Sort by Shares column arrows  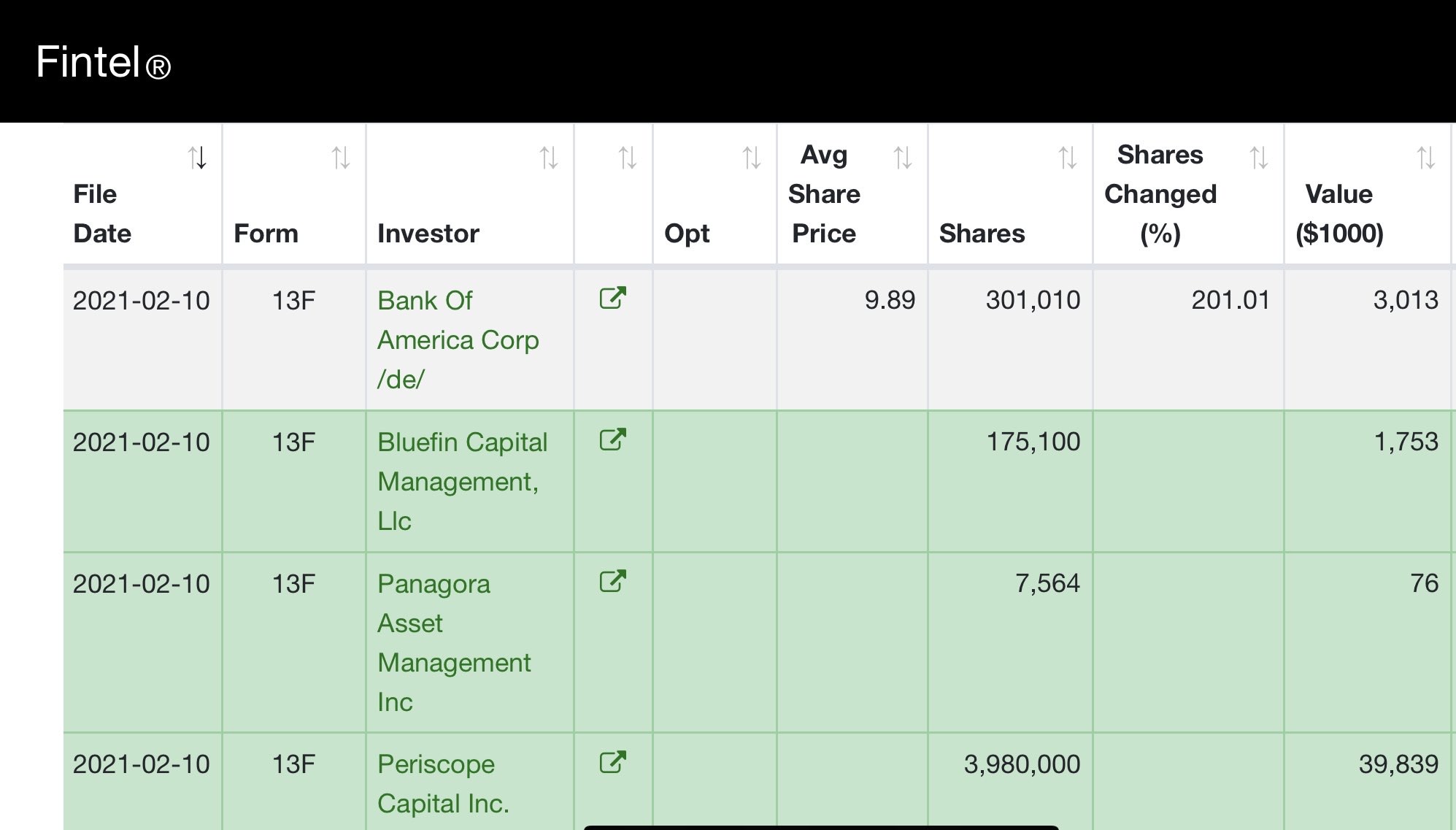tap(1068, 158)
